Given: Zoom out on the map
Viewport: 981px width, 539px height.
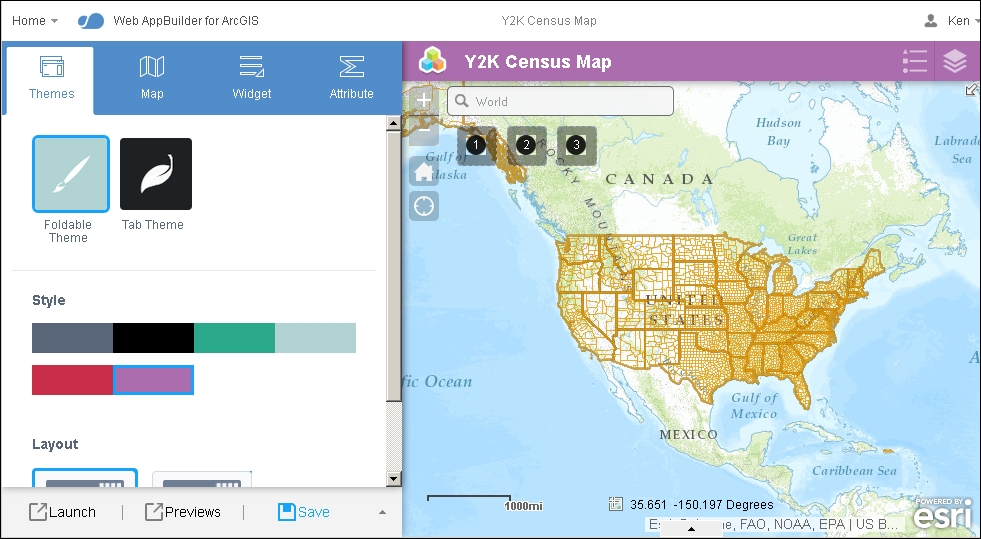Looking at the screenshot, I should [x=424, y=130].
